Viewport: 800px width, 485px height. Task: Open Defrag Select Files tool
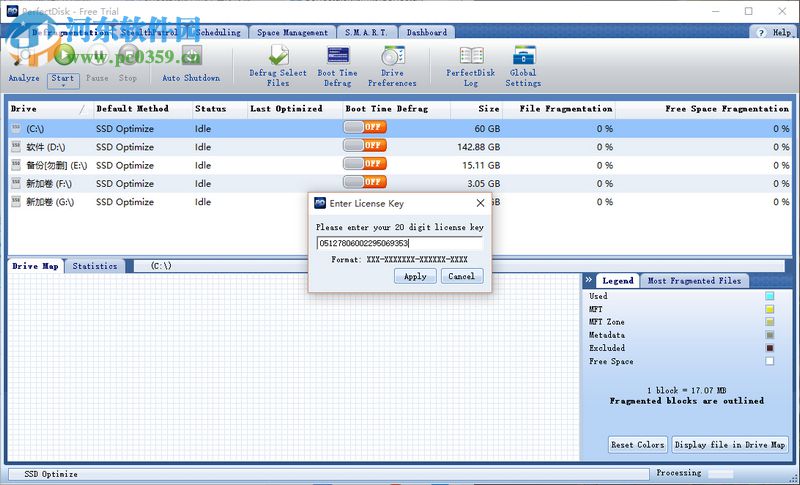278,60
